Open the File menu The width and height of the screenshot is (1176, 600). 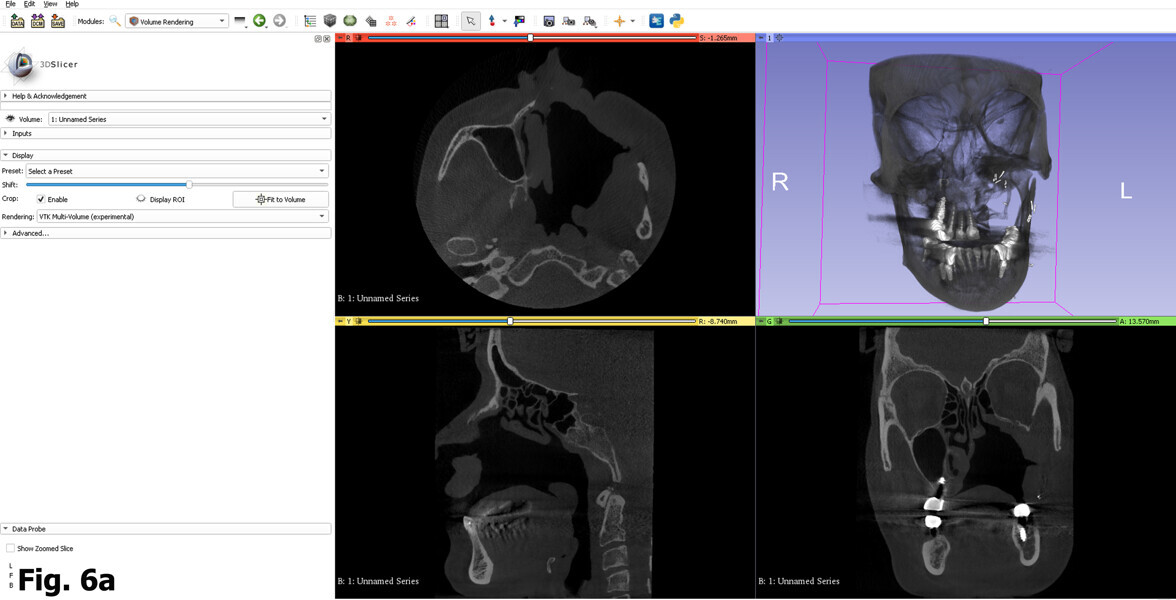10,4
